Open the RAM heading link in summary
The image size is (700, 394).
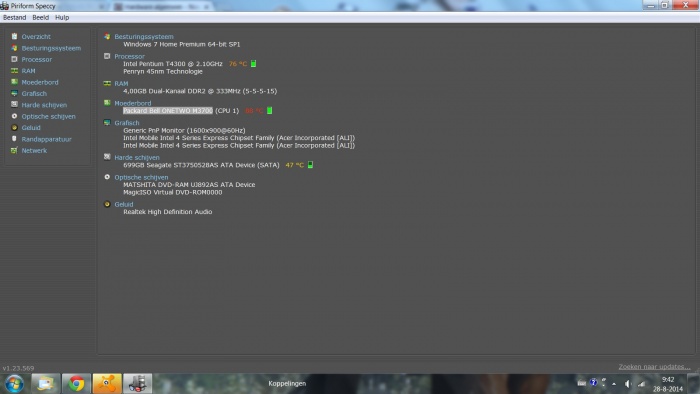click(x=121, y=83)
